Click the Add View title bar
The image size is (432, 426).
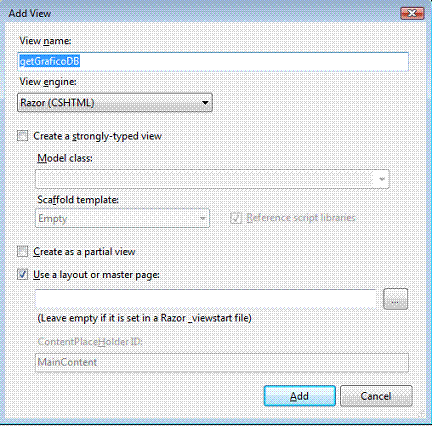point(200,13)
